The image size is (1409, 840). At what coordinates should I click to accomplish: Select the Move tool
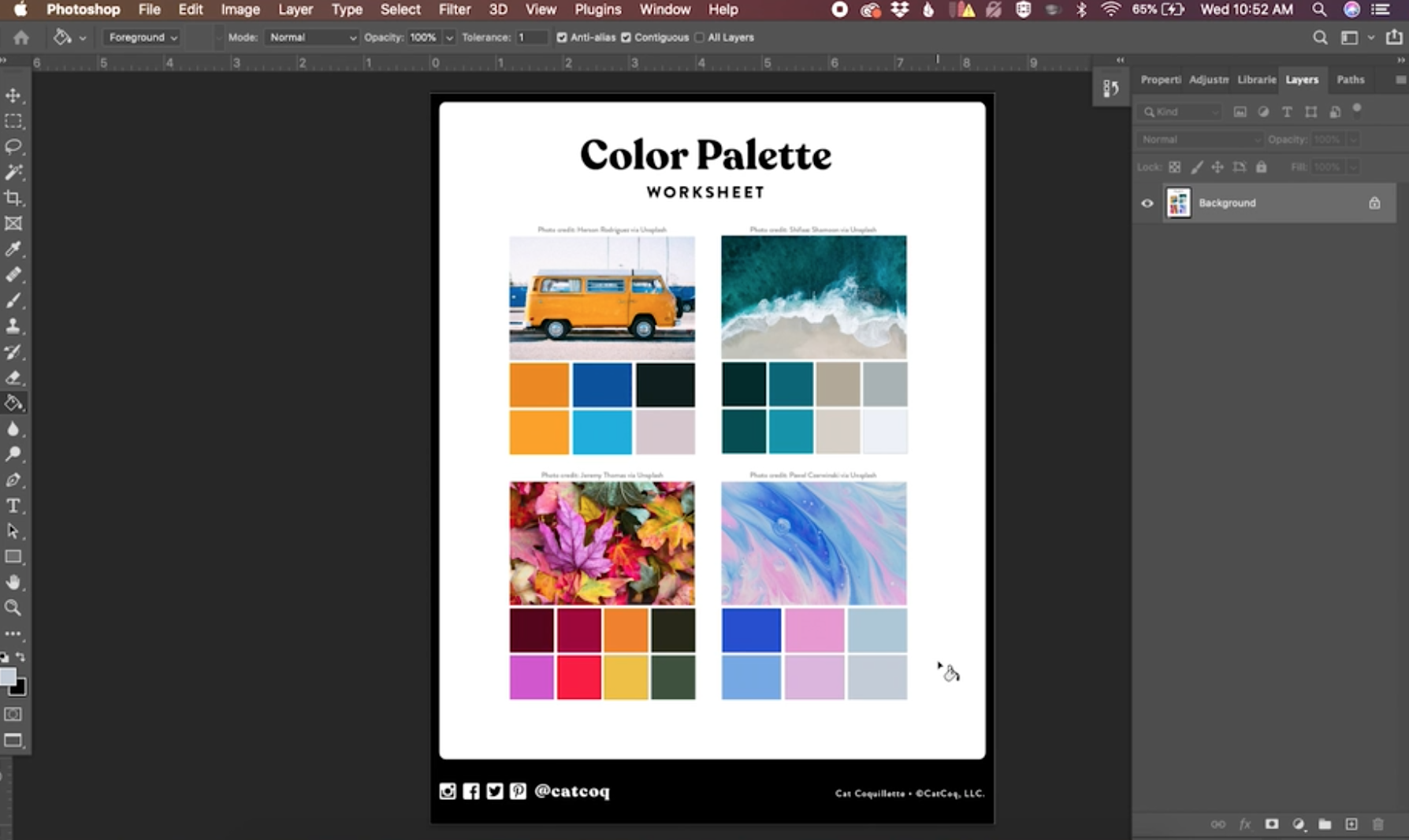pos(13,95)
